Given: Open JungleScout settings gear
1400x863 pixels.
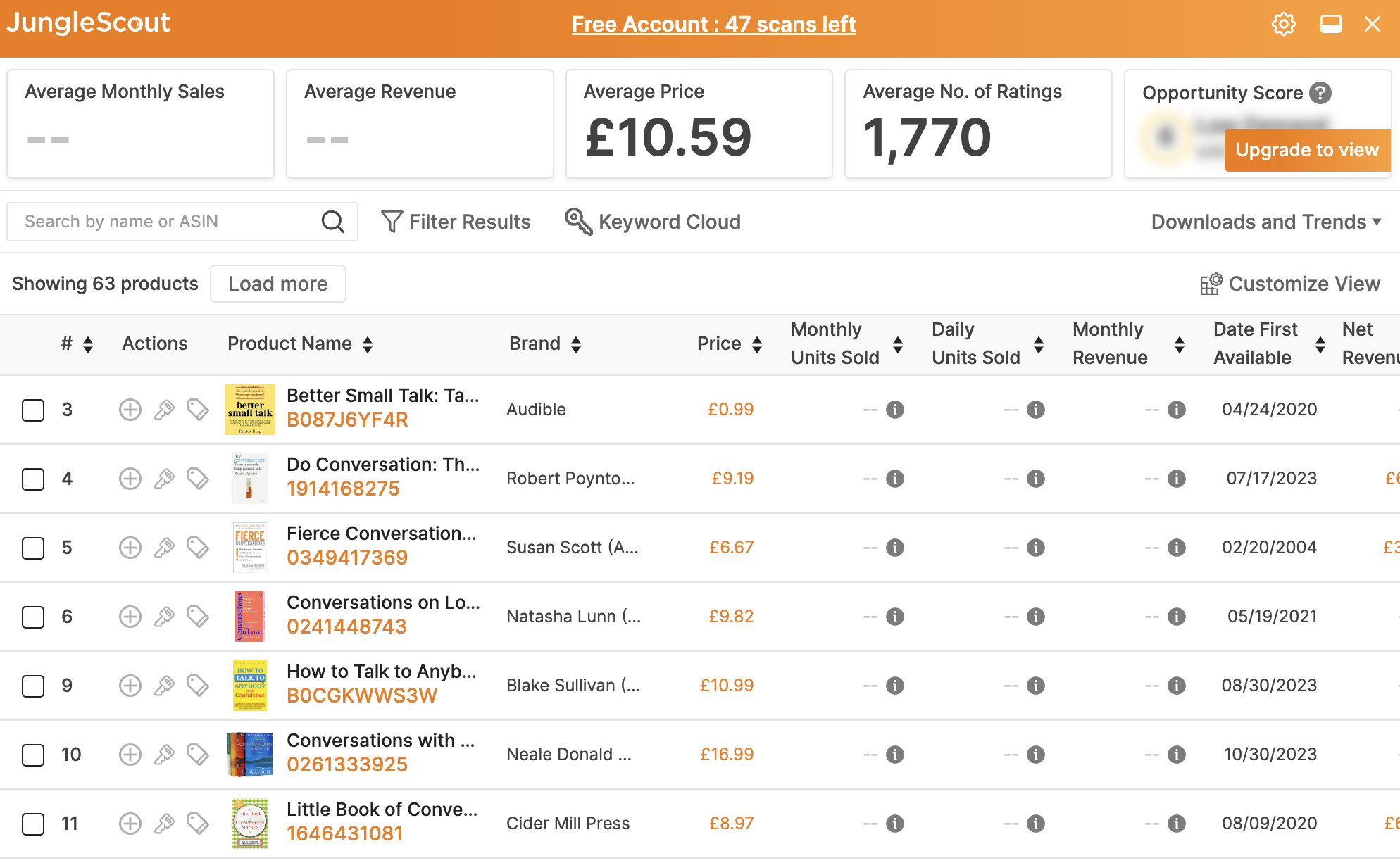Looking at the screenshot, I should point(1283,24).
